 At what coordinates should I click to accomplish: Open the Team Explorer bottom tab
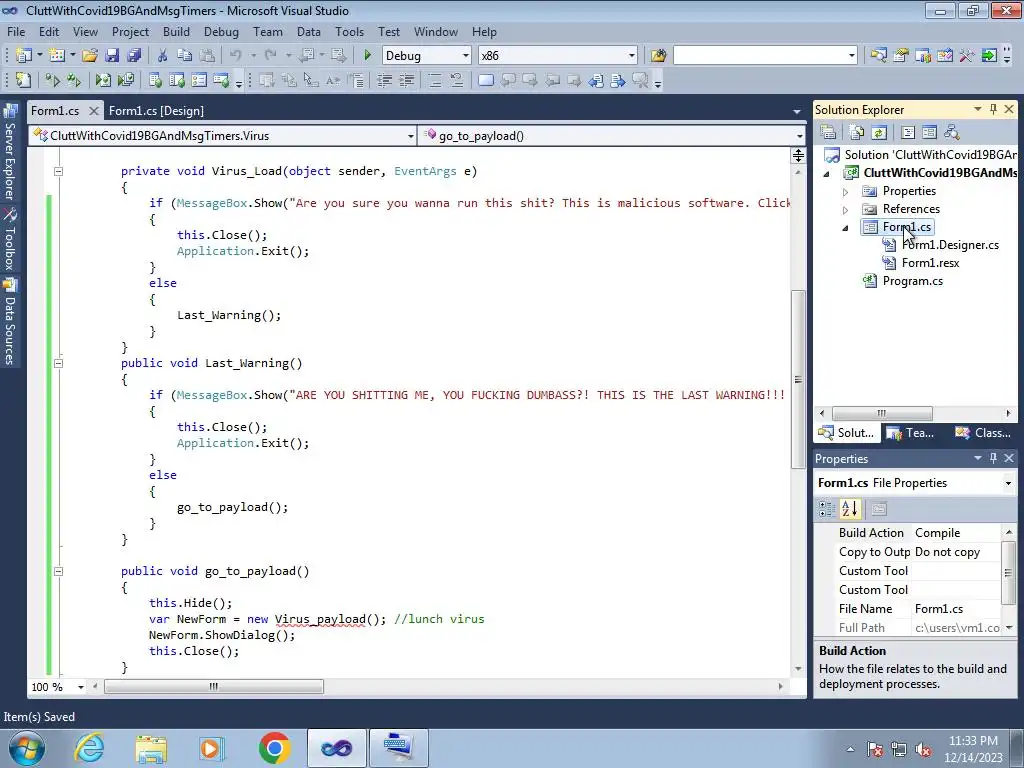coord(912,433)
